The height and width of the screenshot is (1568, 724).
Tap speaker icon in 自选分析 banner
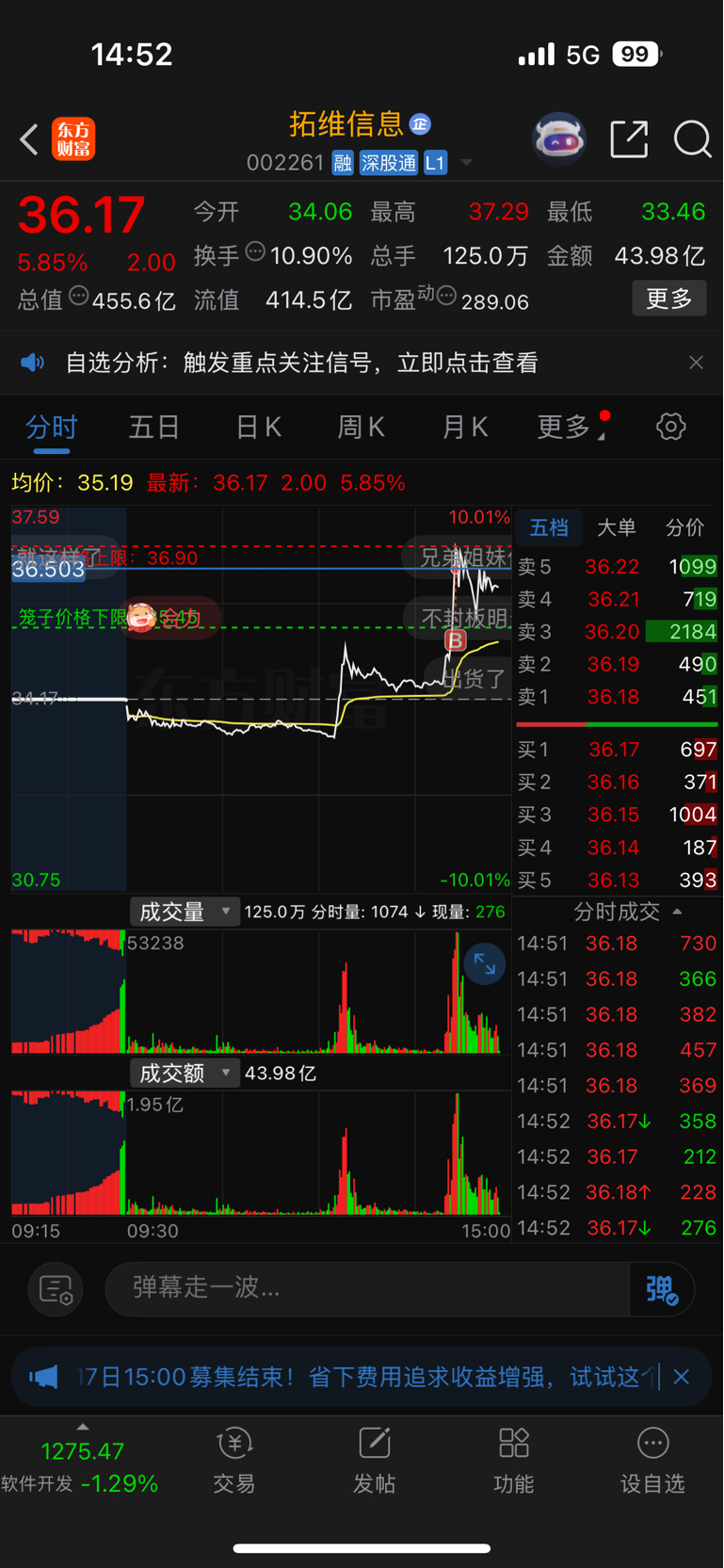[x=33, y=363]
